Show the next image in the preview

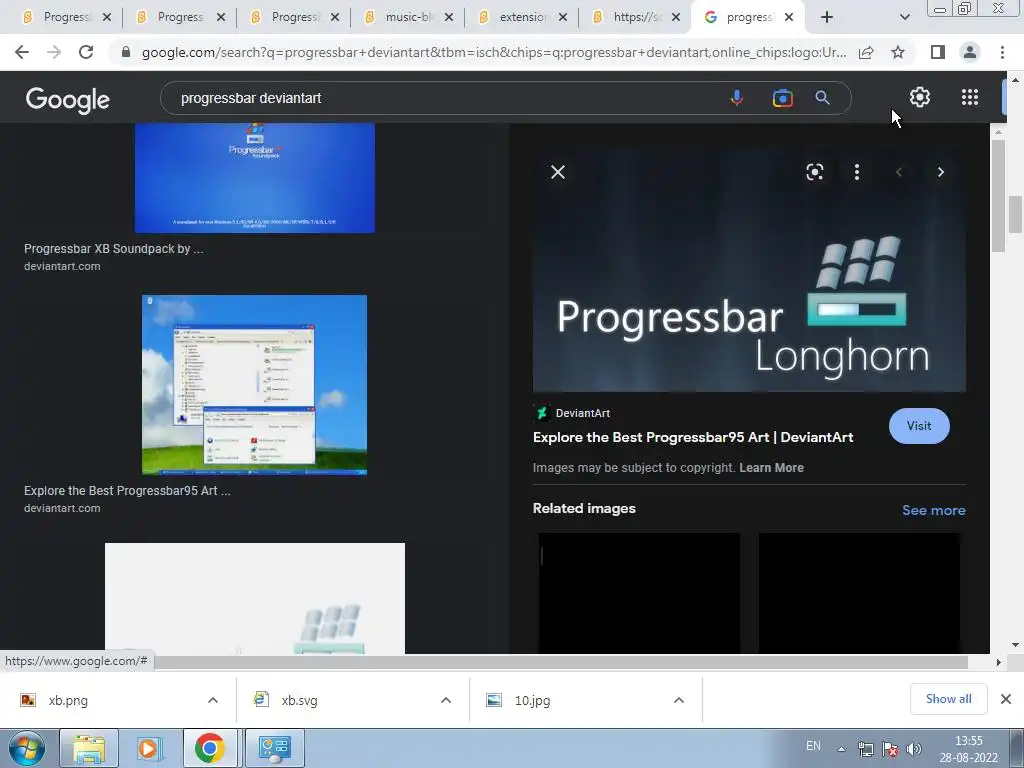[x=940, y=172]
